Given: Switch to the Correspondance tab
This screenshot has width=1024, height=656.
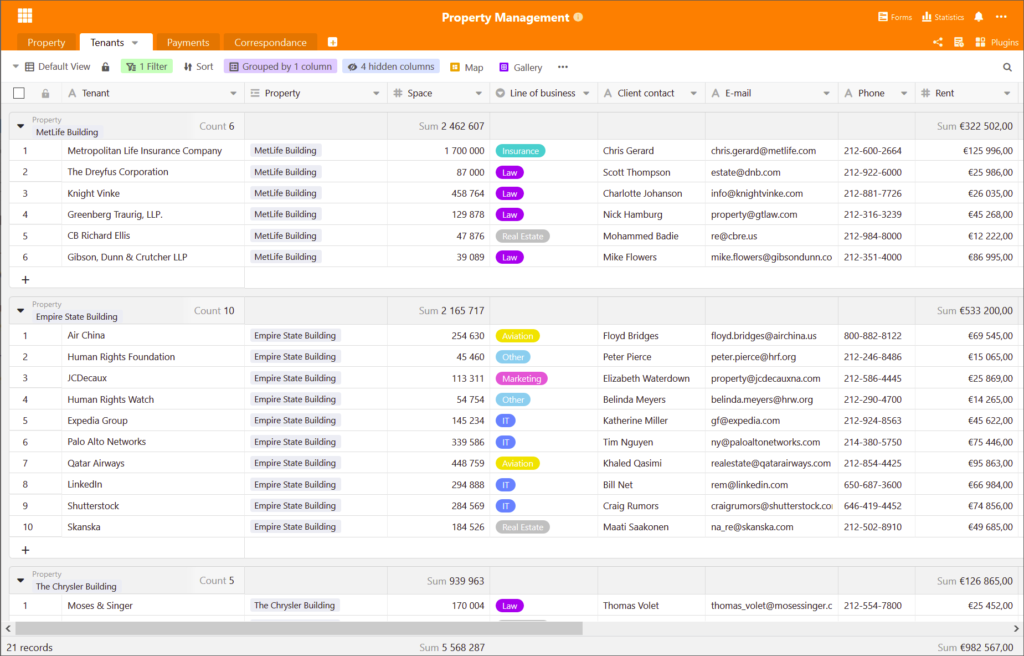Looking at the screenshot, I should (x=270, y=43).
